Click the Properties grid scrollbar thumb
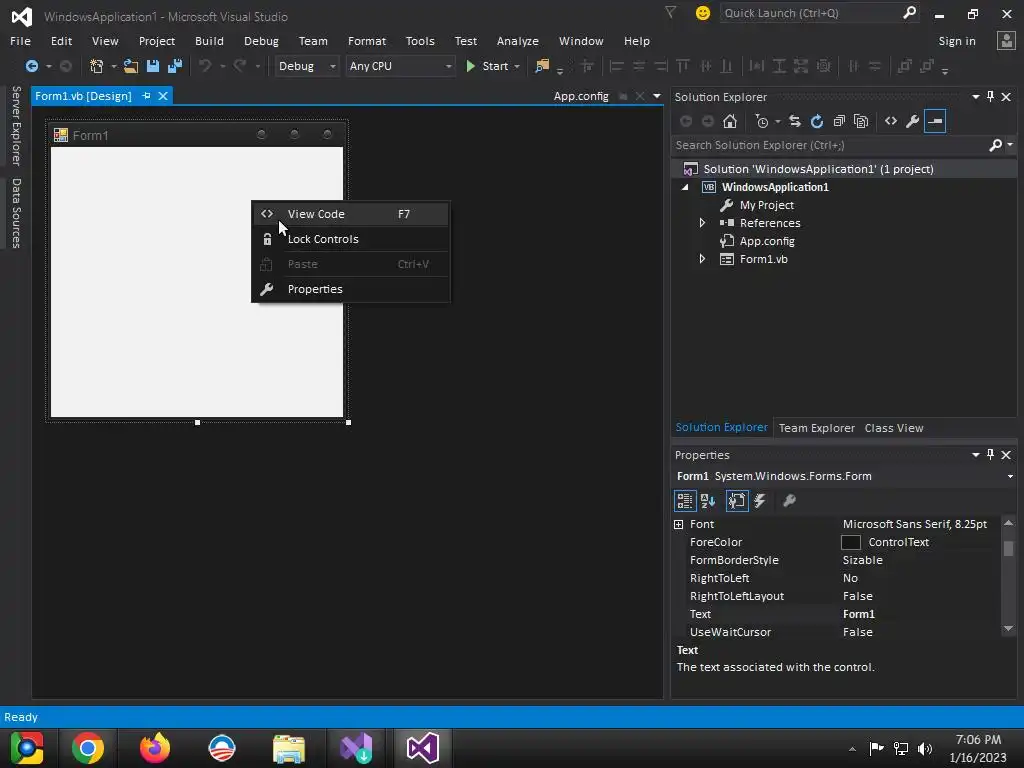This screenshot has width=1024, height=768. (1009, 549)
